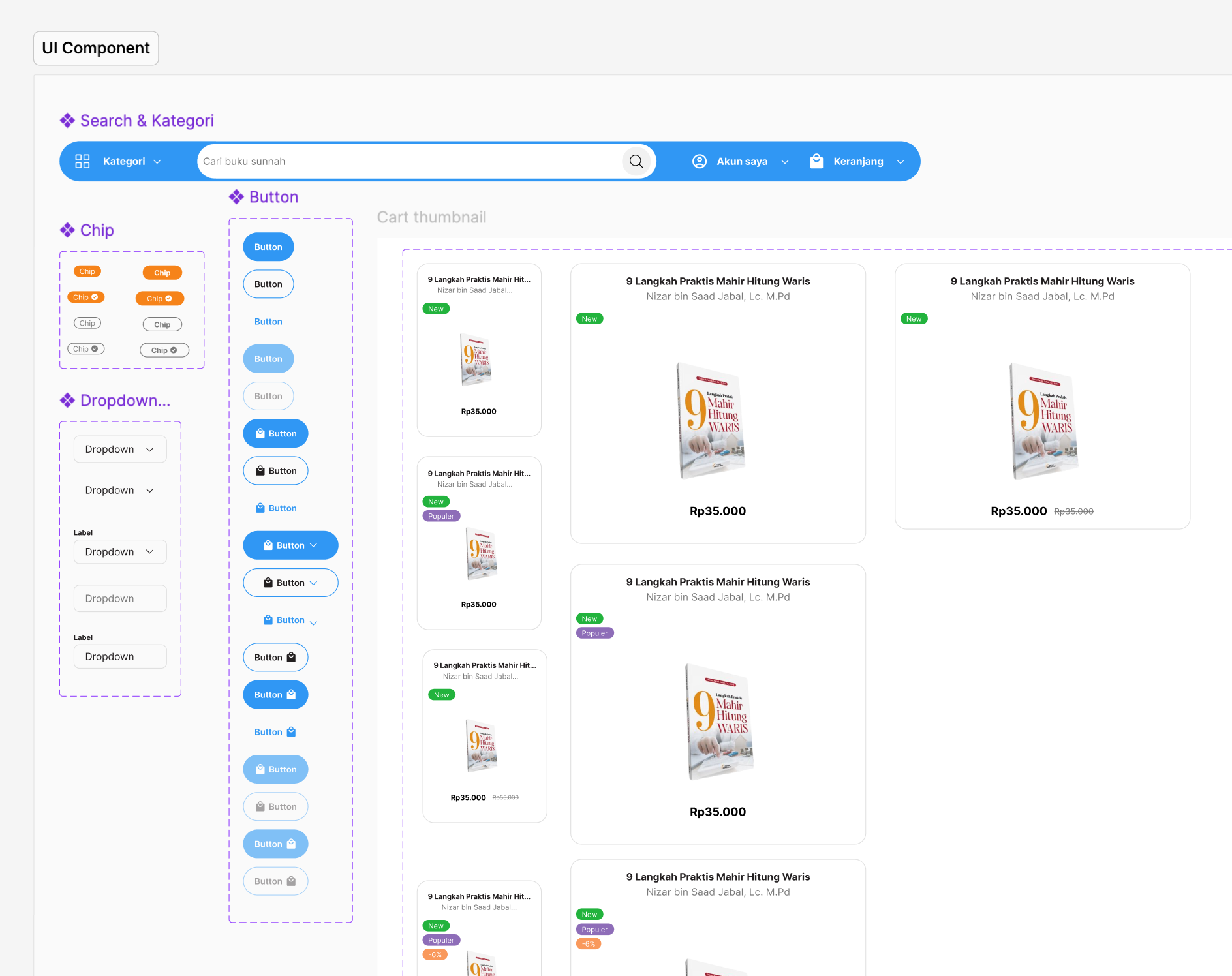Select the UI Component tab

95,48
